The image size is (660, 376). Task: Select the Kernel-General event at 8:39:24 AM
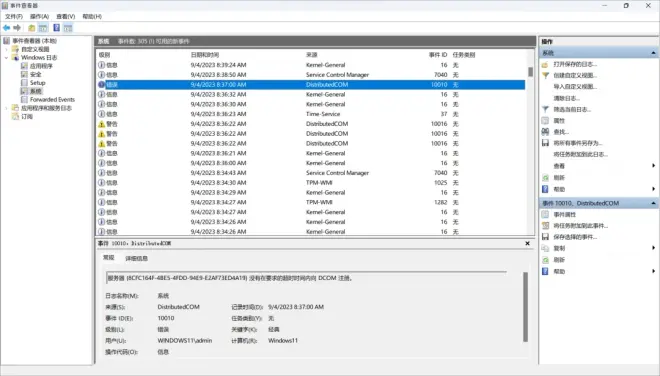(311, 65)
